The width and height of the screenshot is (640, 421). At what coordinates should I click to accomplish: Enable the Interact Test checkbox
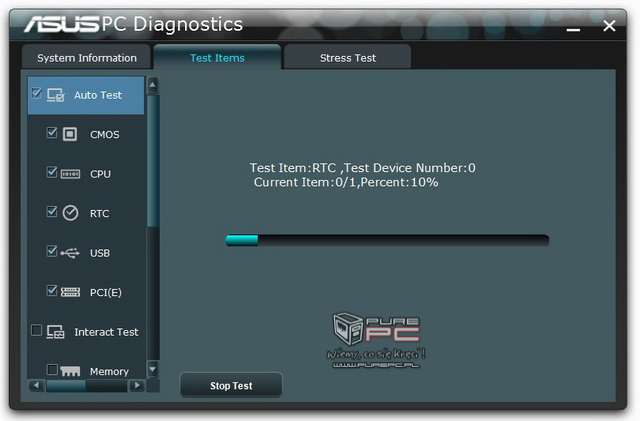36,330
